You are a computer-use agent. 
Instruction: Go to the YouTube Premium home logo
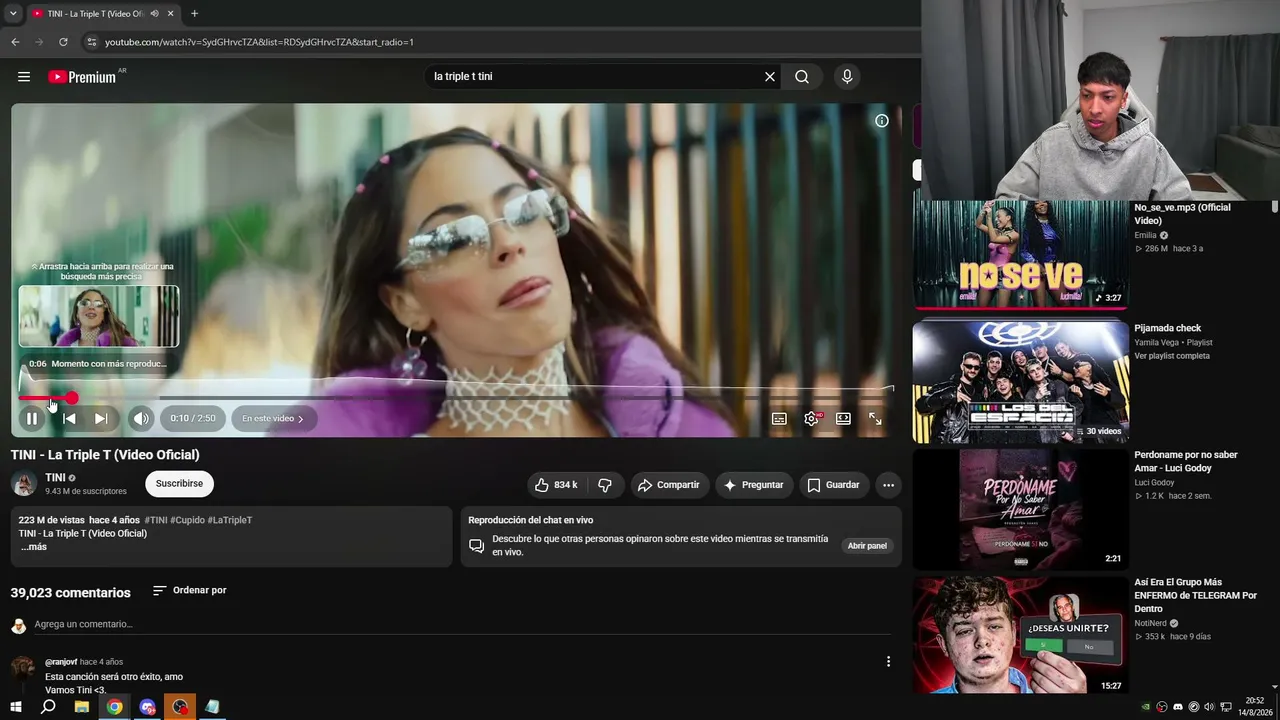(x=83, y=77)
